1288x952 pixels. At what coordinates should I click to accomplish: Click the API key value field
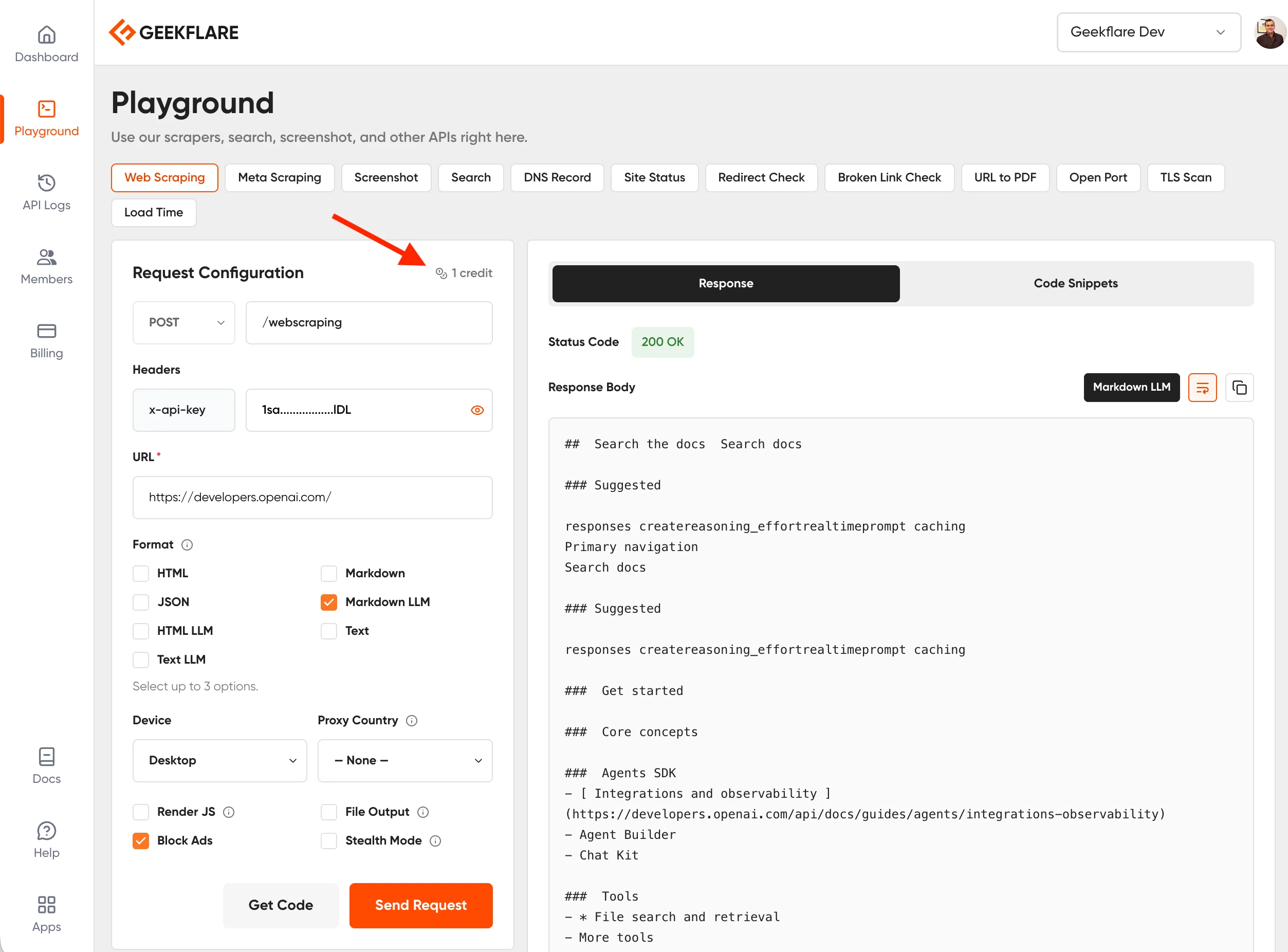[369, 410]
